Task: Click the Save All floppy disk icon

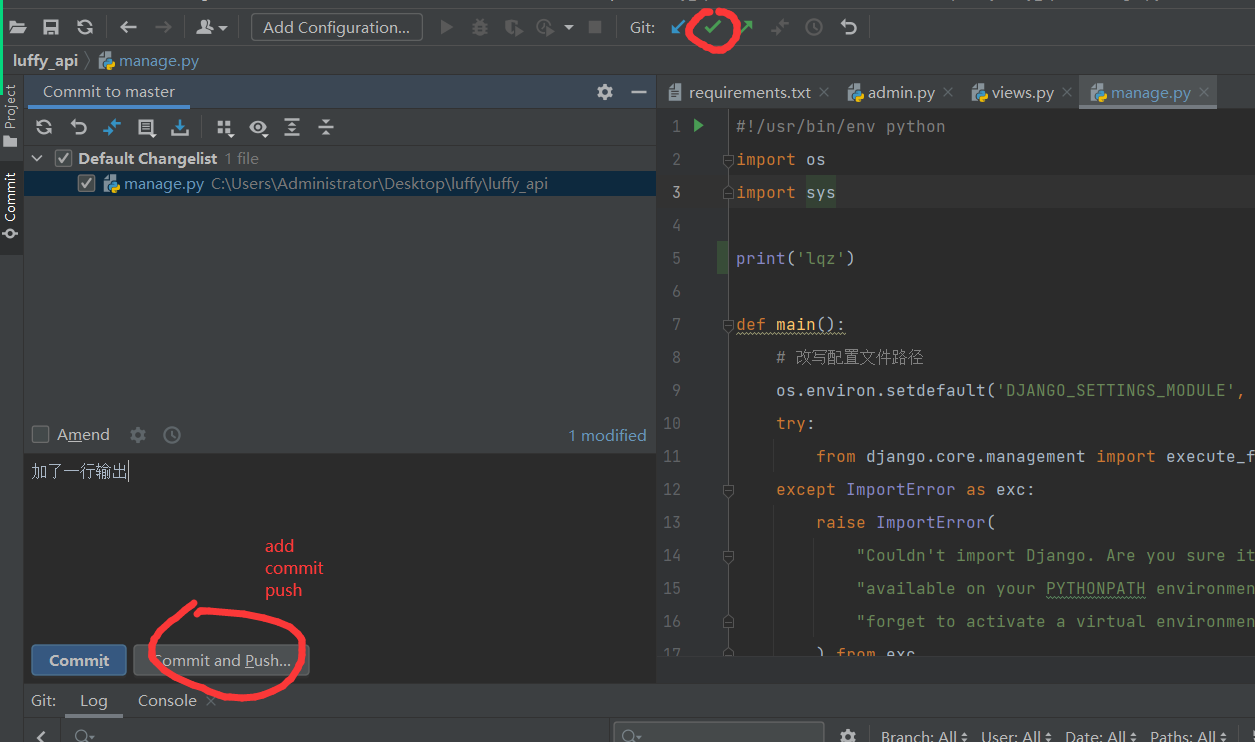Action: (51, 27)
